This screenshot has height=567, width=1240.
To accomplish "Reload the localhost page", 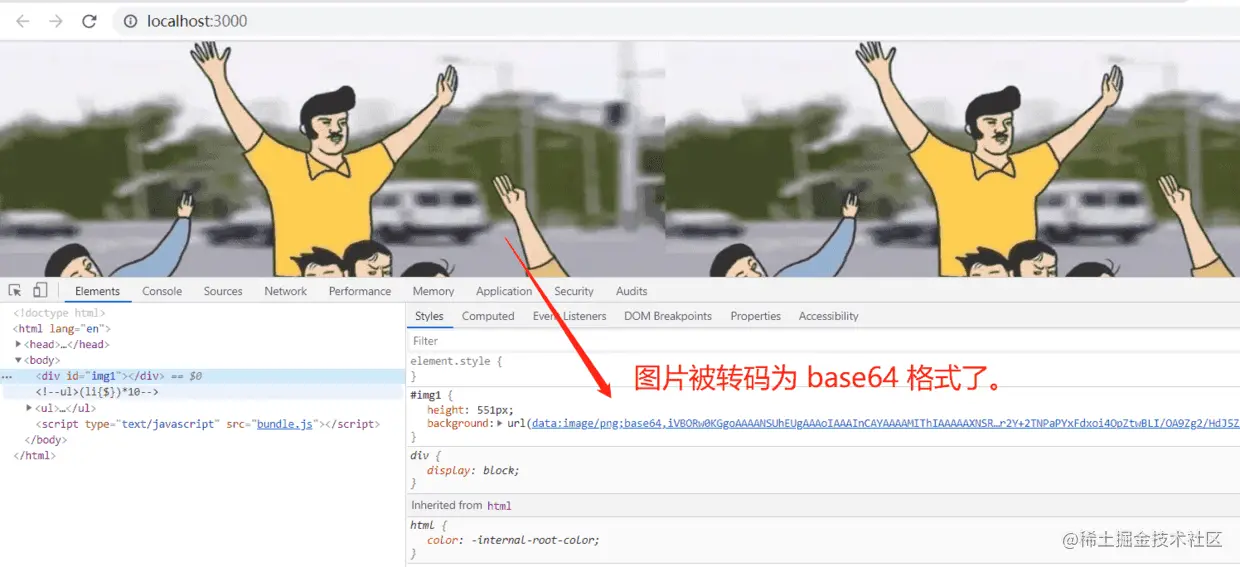I will (x=89, y=21).
